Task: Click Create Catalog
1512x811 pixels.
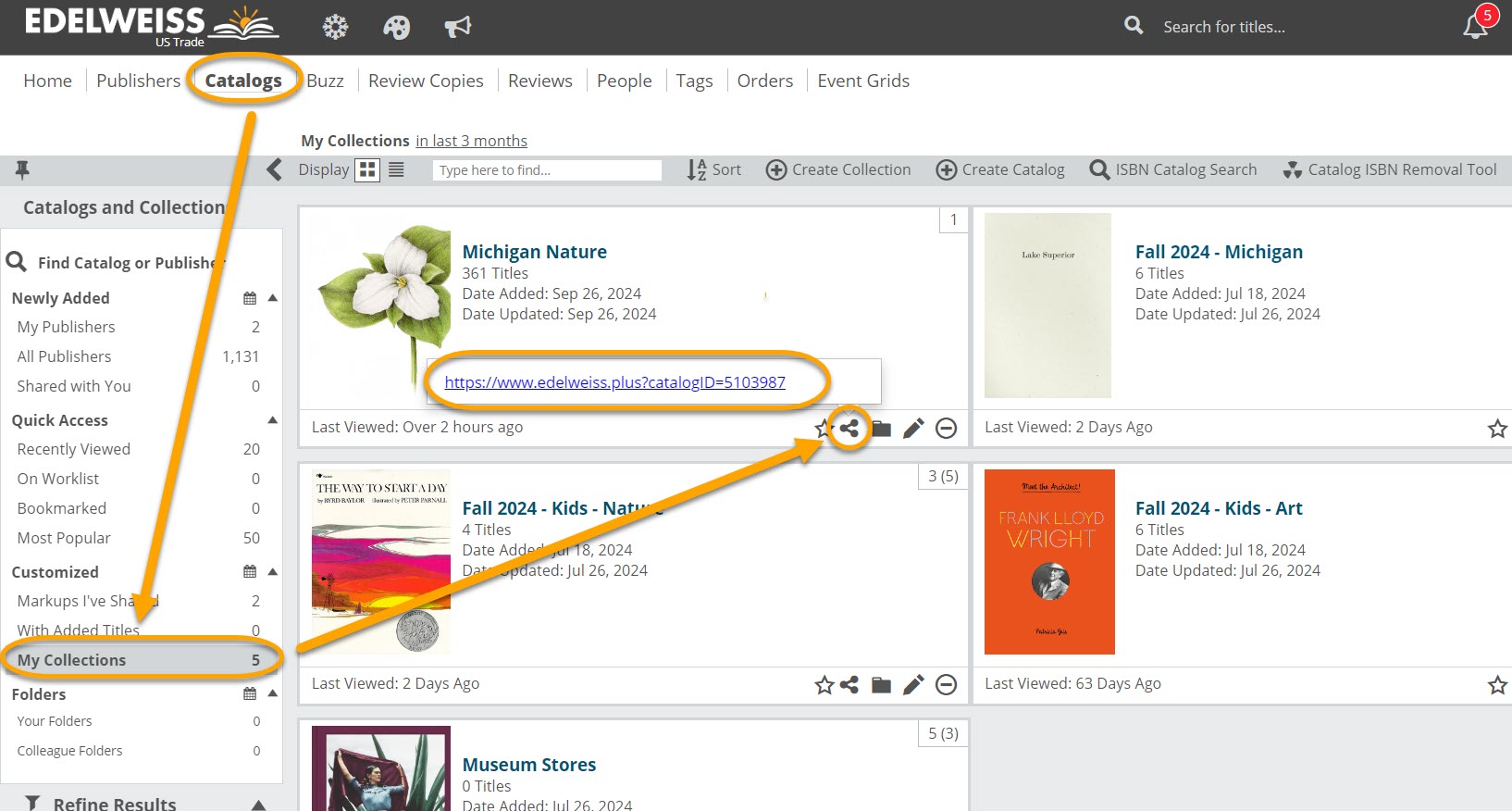Action: coord(1000,169)
